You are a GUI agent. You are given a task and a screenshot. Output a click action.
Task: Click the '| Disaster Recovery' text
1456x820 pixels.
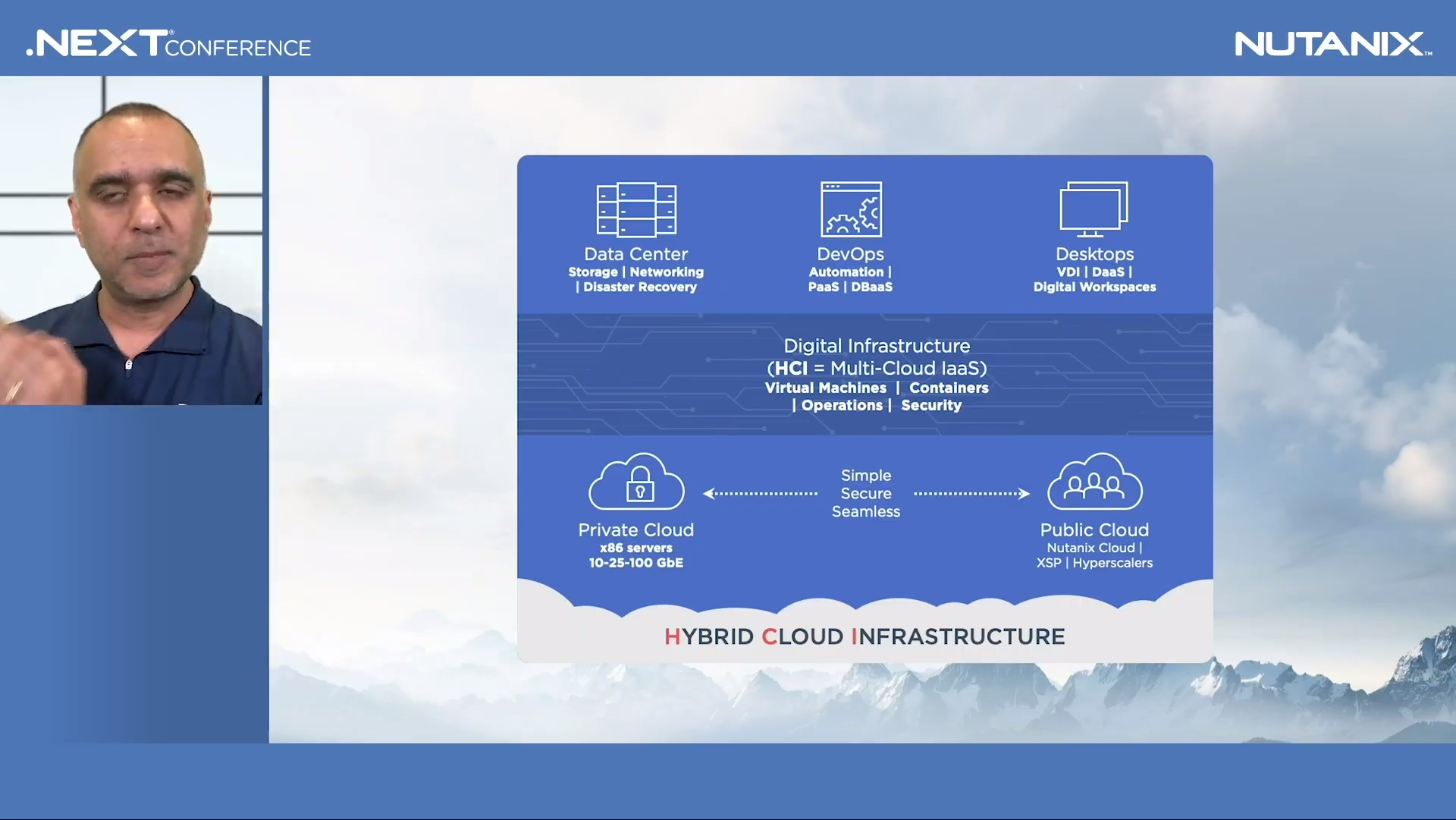coord(635,287)
